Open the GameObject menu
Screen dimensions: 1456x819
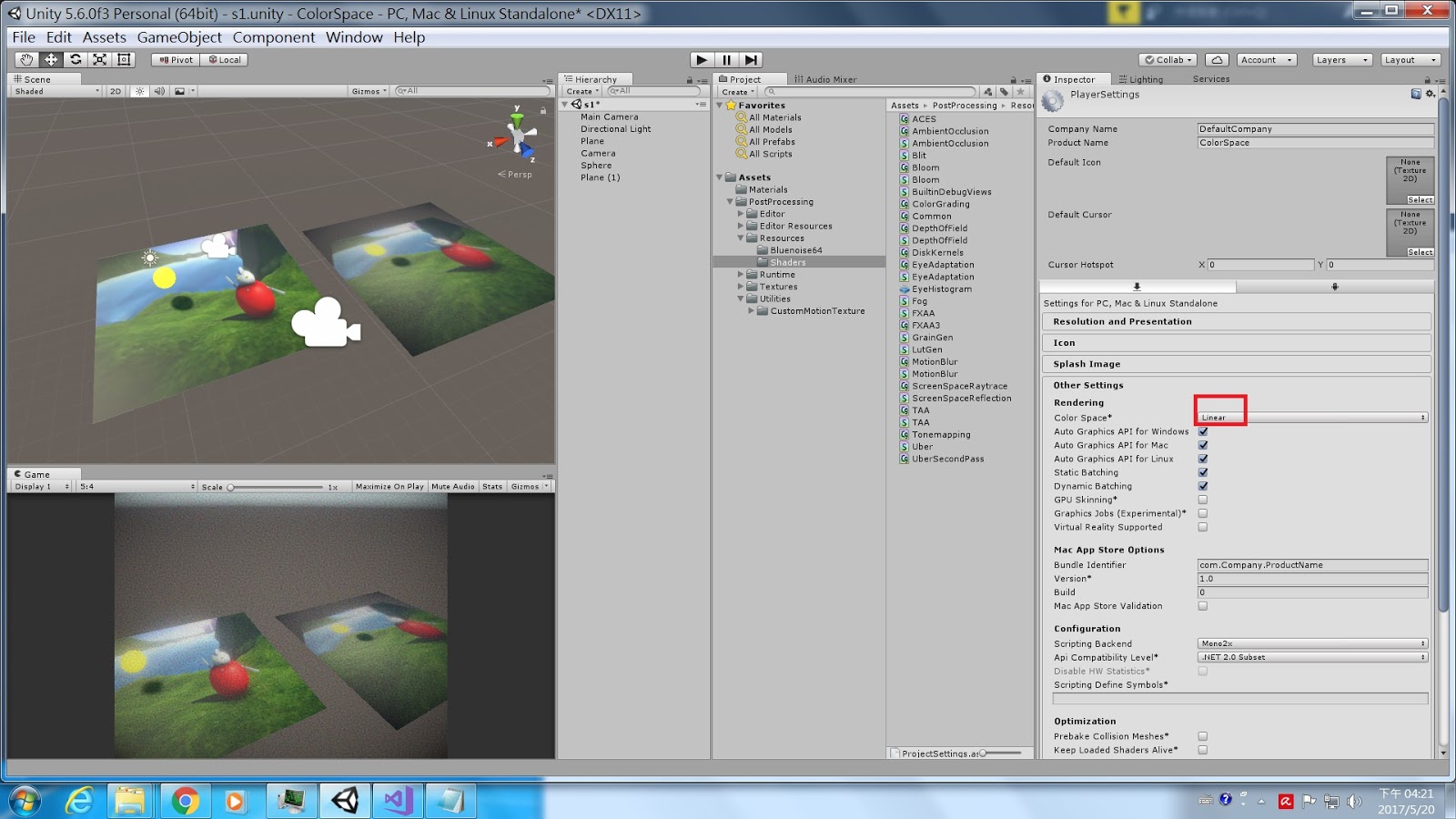pos(178,37)
